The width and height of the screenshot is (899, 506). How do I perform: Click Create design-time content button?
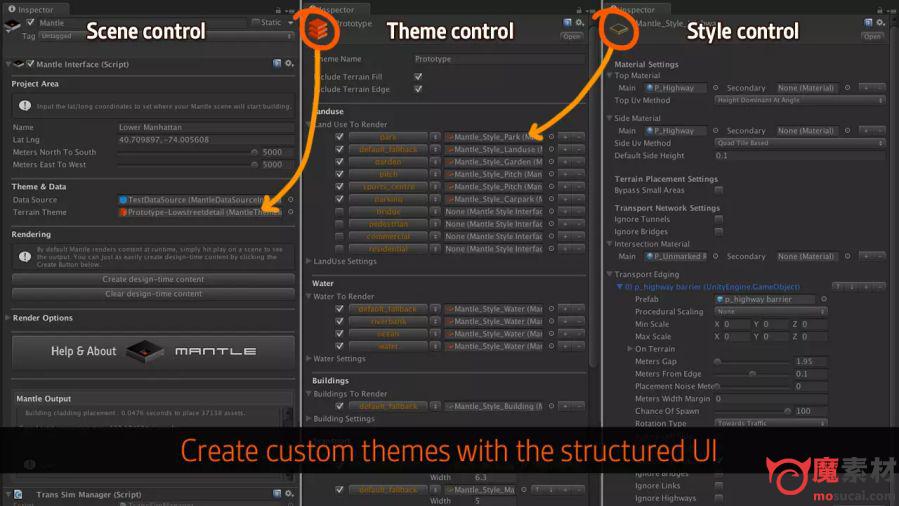(x=153, y=279)
